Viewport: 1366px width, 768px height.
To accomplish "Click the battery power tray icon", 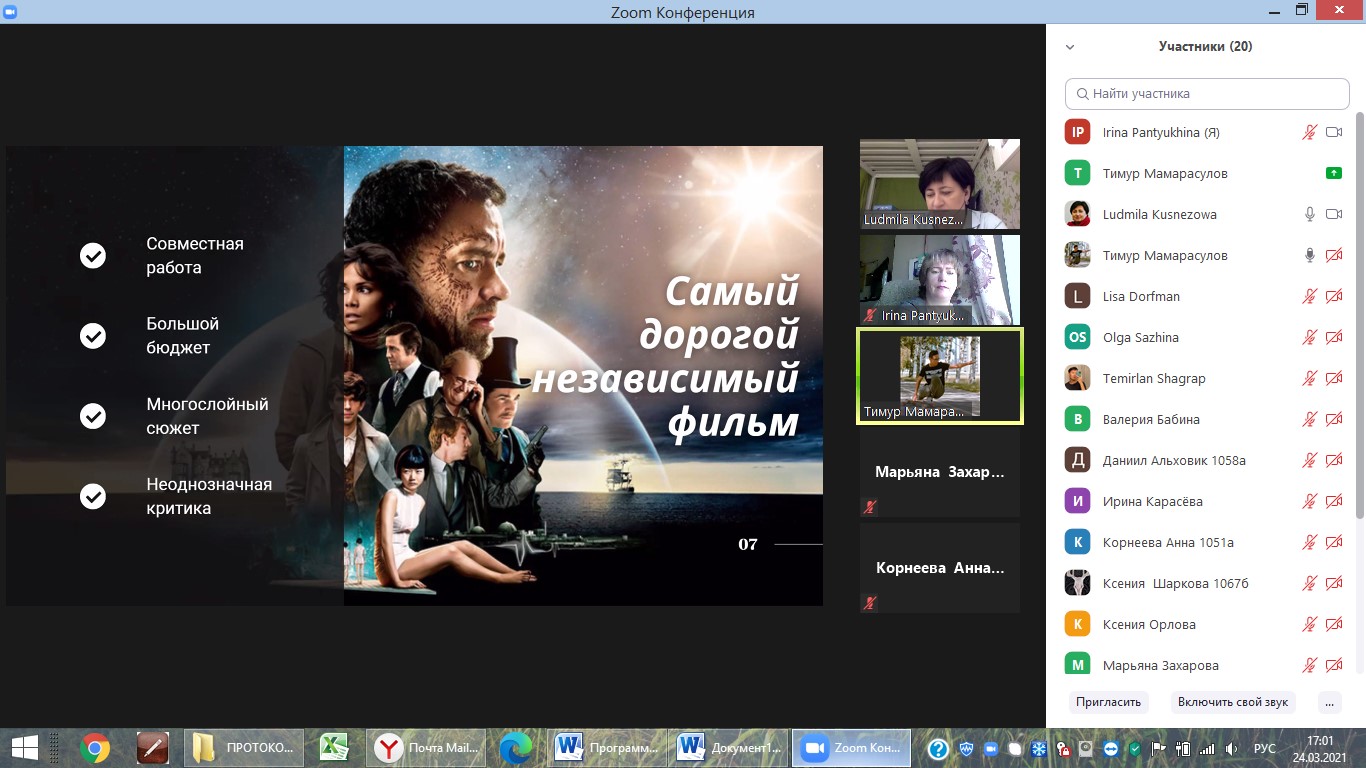I will (x=1183, y=749).
